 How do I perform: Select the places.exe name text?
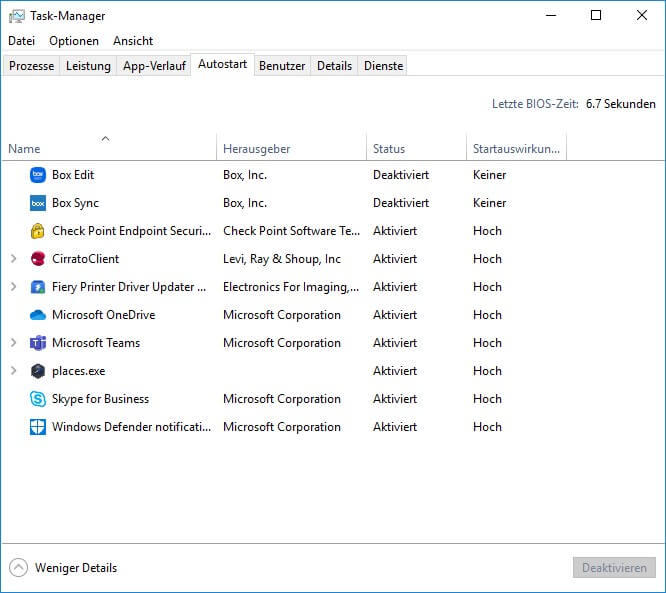point(79,371)
